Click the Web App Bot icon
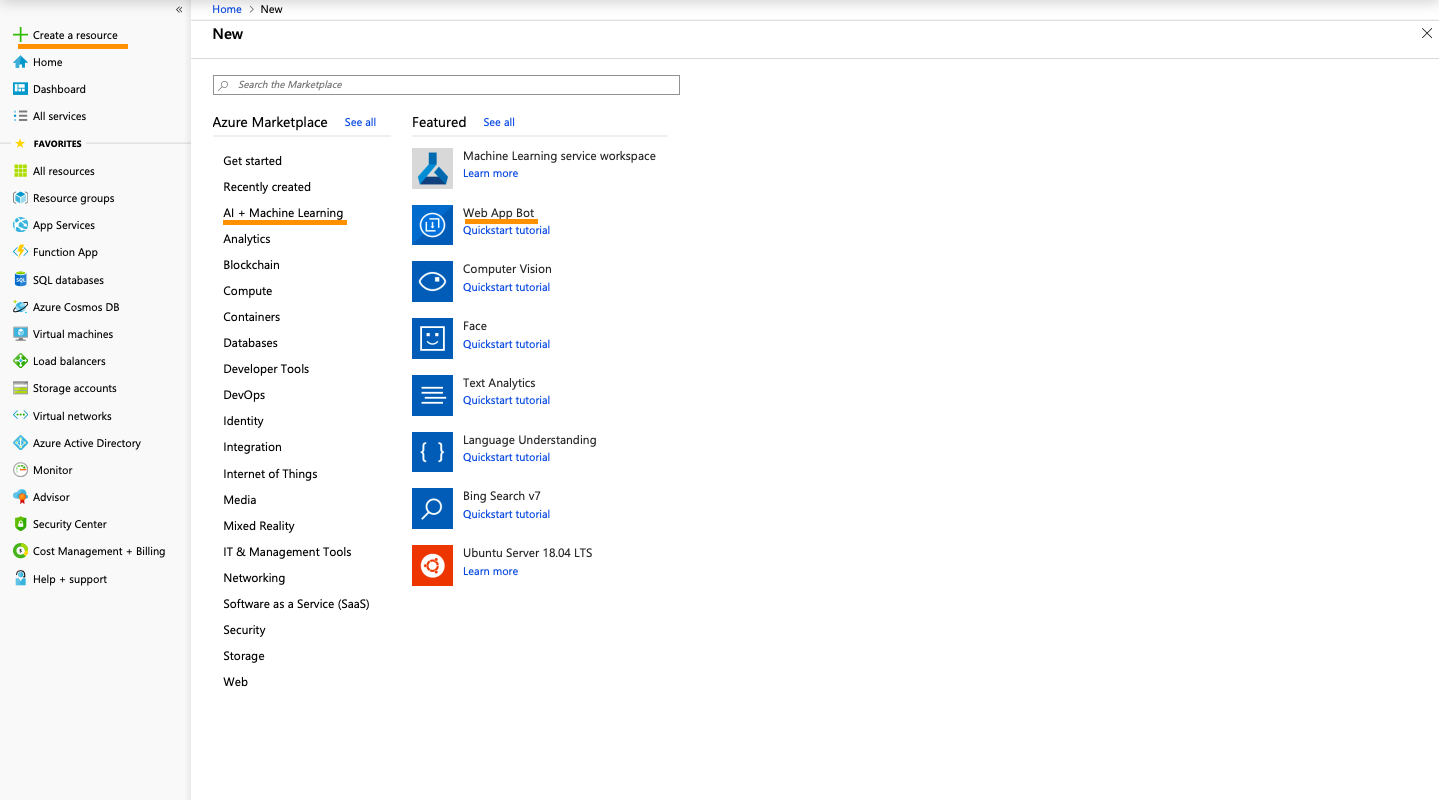The width and height of the screenshot is (1439, 800). 432,225
